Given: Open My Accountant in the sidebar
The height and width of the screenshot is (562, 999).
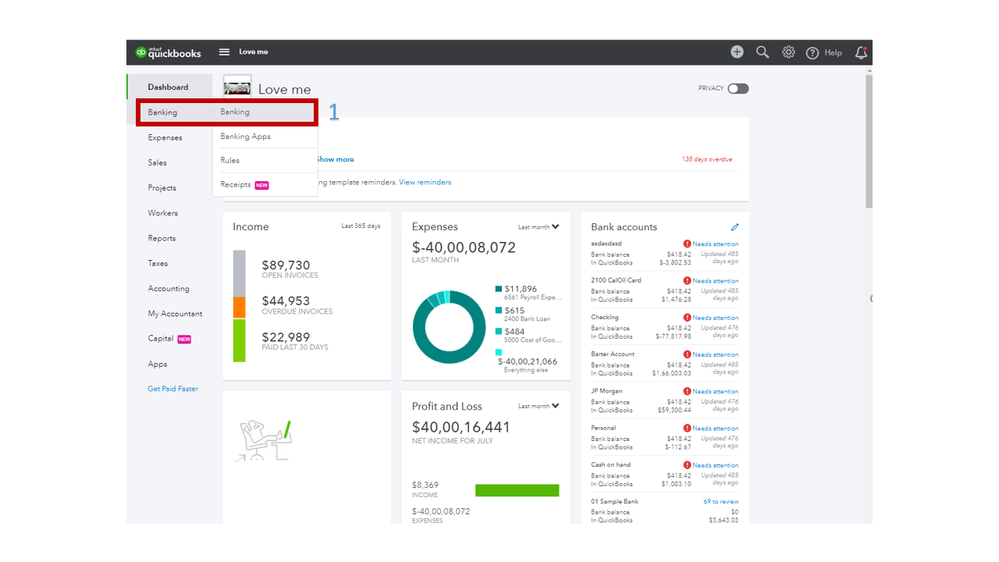Looking at the screenshot, I should 175,314.
